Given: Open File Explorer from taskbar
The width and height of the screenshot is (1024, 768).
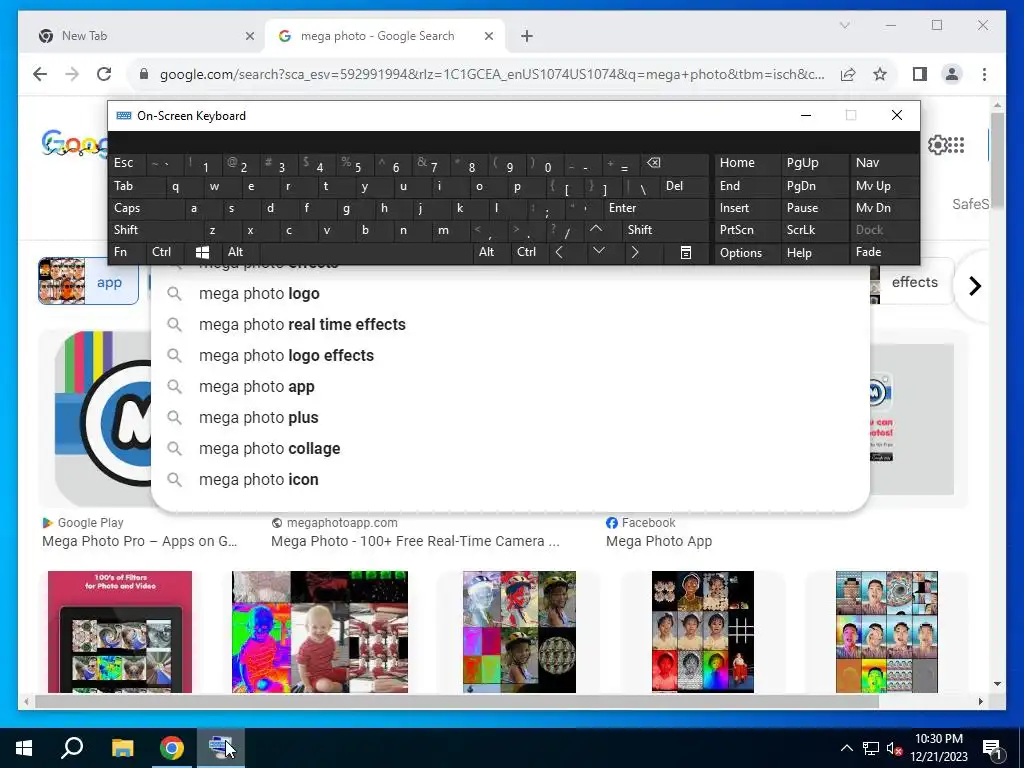Looking at the screenshot, I should point(122,748).
